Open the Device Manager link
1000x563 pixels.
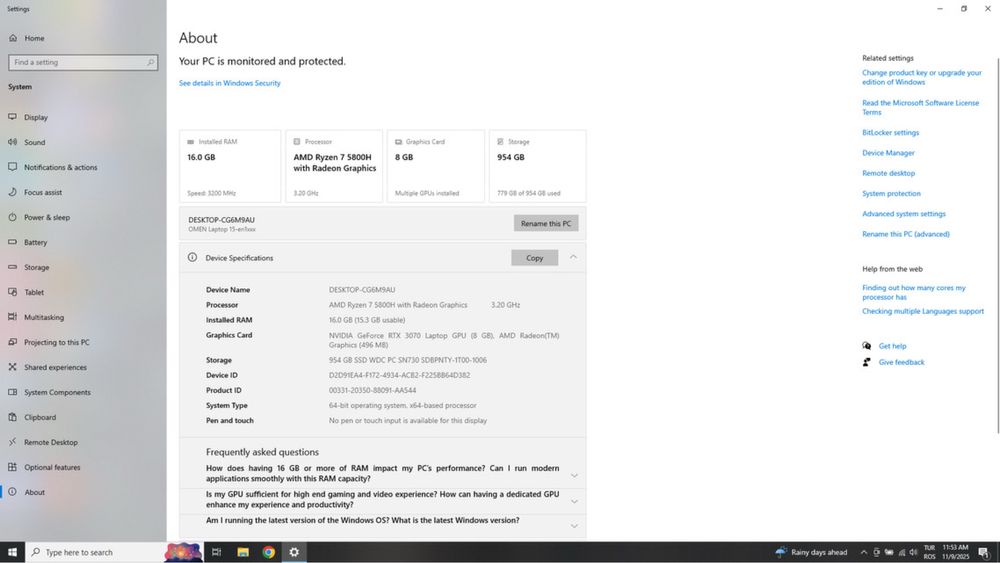click(888, 153)
